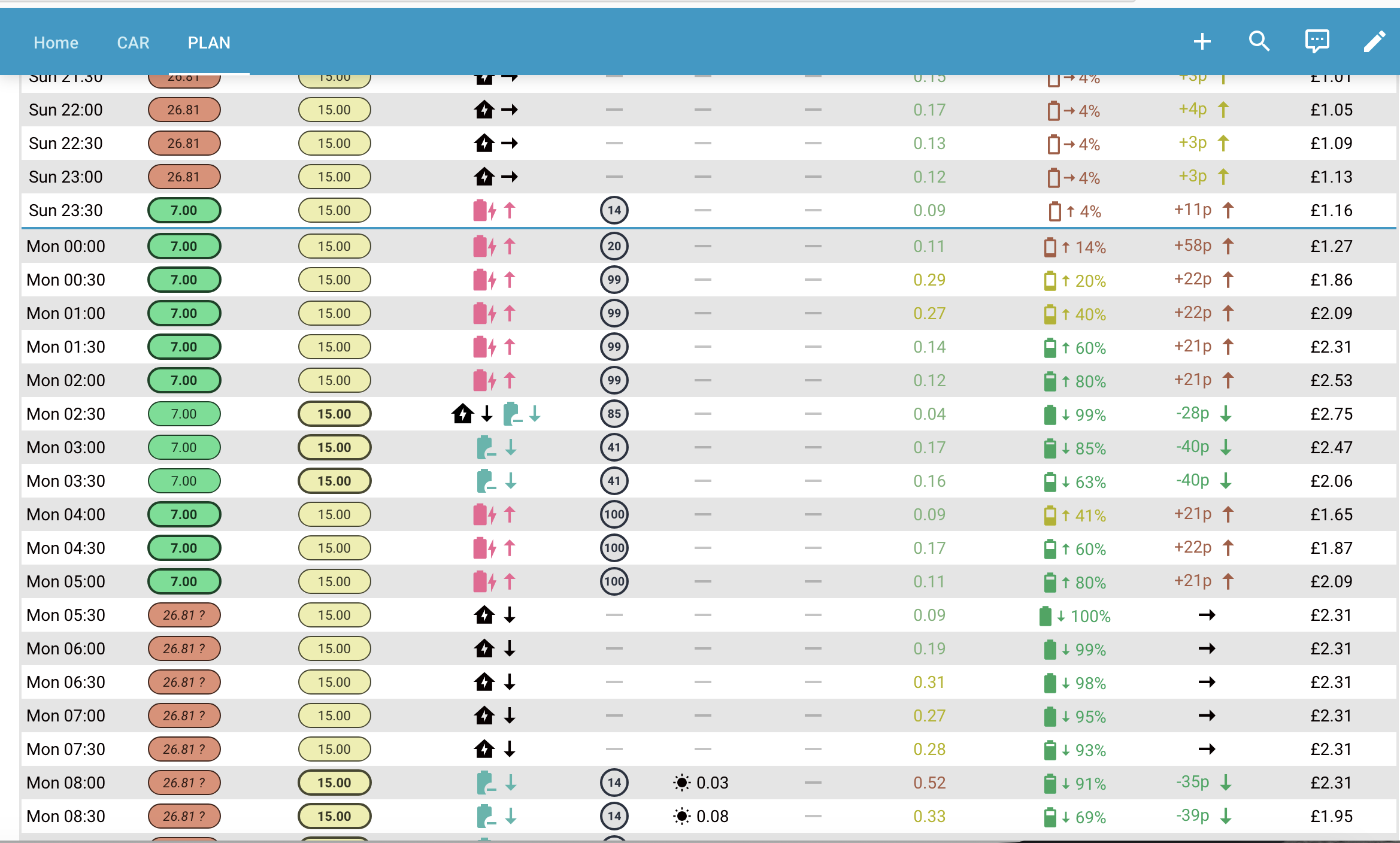1400x843 pixels.
Task: Click discharge battery icon in Mon 03:00 row
Action: [486, 447]
